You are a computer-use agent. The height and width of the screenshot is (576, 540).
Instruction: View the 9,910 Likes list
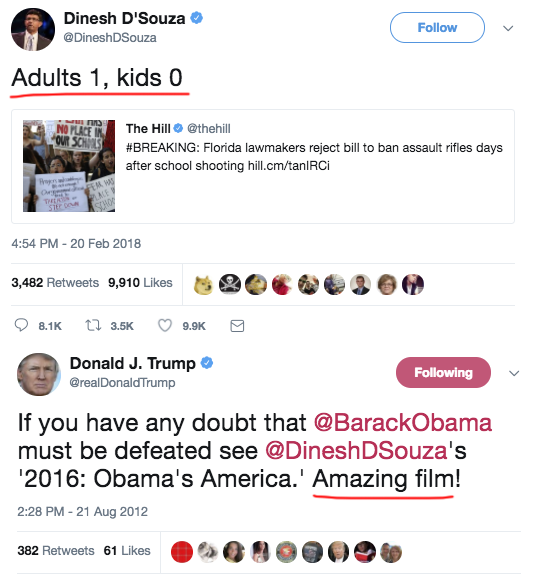tap(140, 282)
